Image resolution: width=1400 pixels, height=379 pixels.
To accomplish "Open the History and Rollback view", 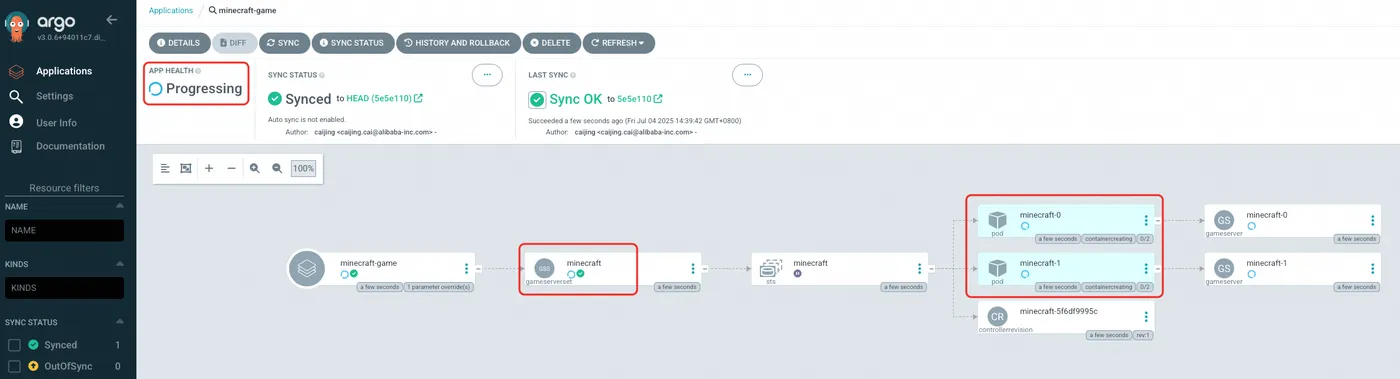I will click(x=456, y=43).
